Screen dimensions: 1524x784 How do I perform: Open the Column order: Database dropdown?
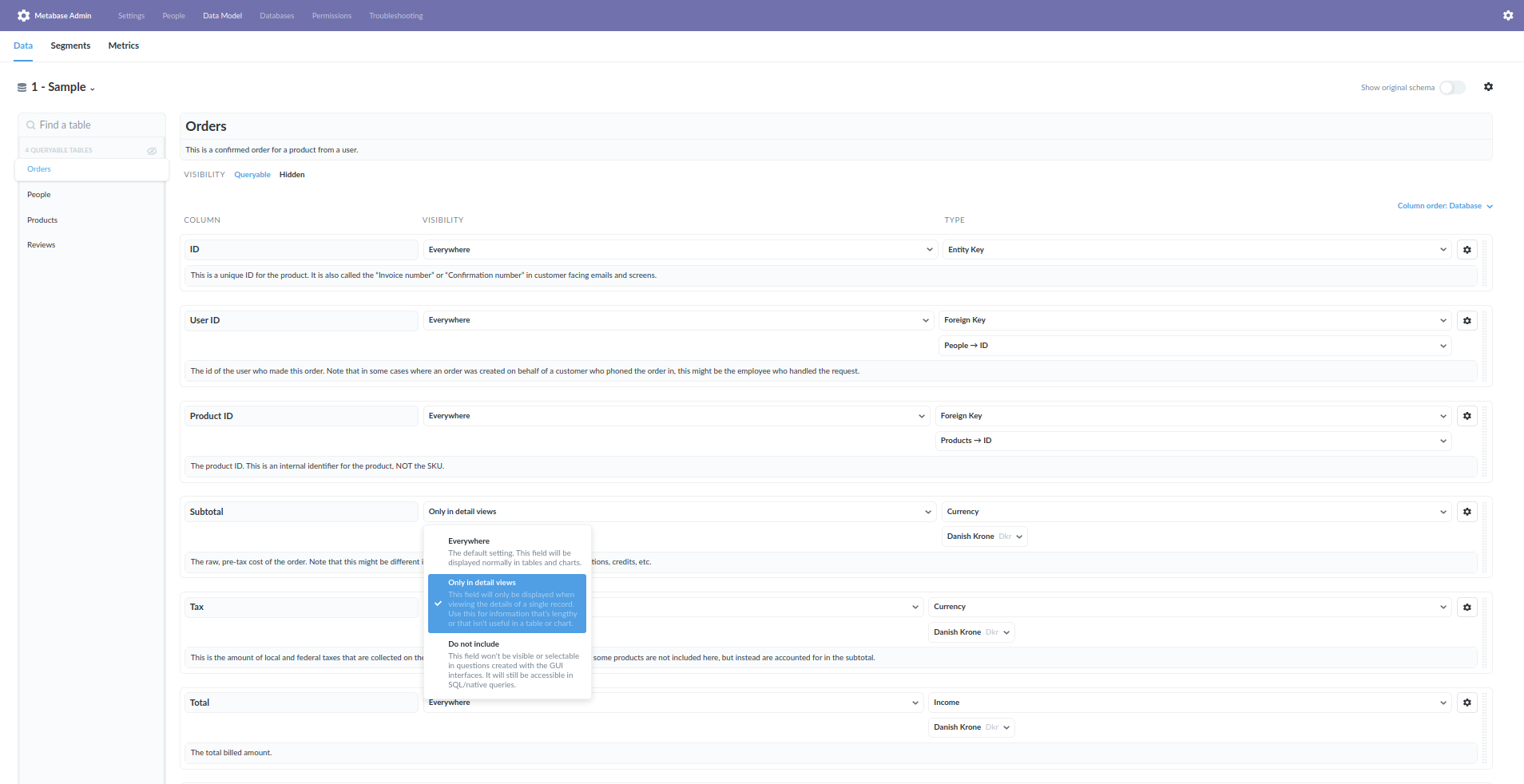coord(1444,206)
